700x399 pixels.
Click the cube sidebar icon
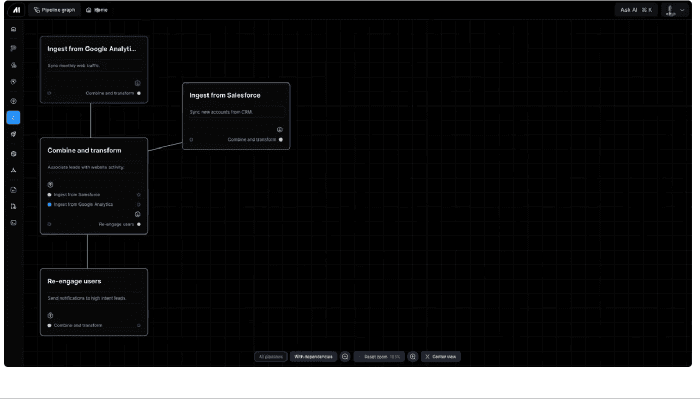click(x=13, y=154)
